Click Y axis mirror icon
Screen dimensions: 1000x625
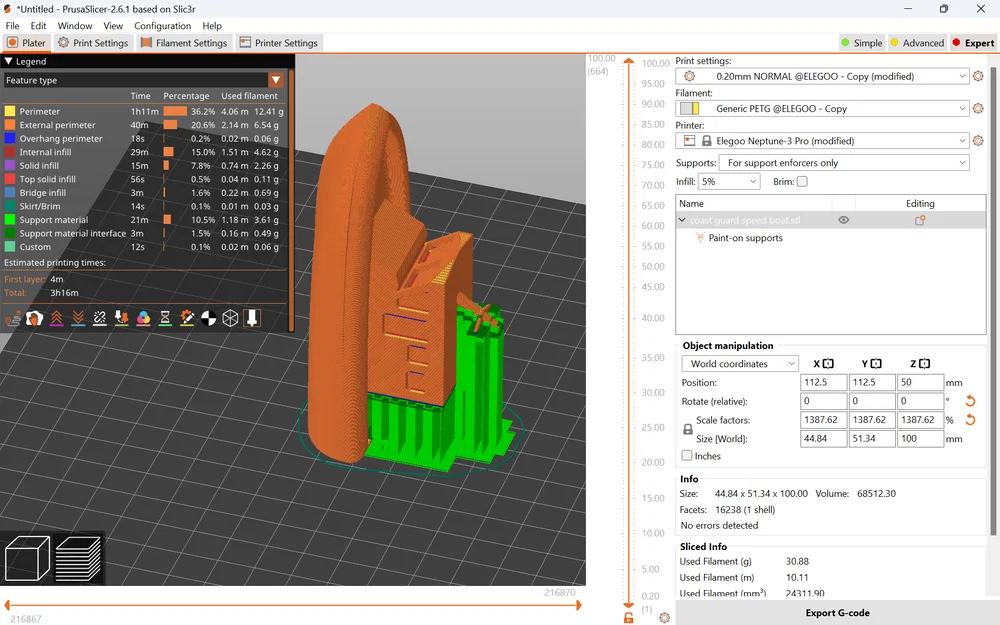(876, 364)
